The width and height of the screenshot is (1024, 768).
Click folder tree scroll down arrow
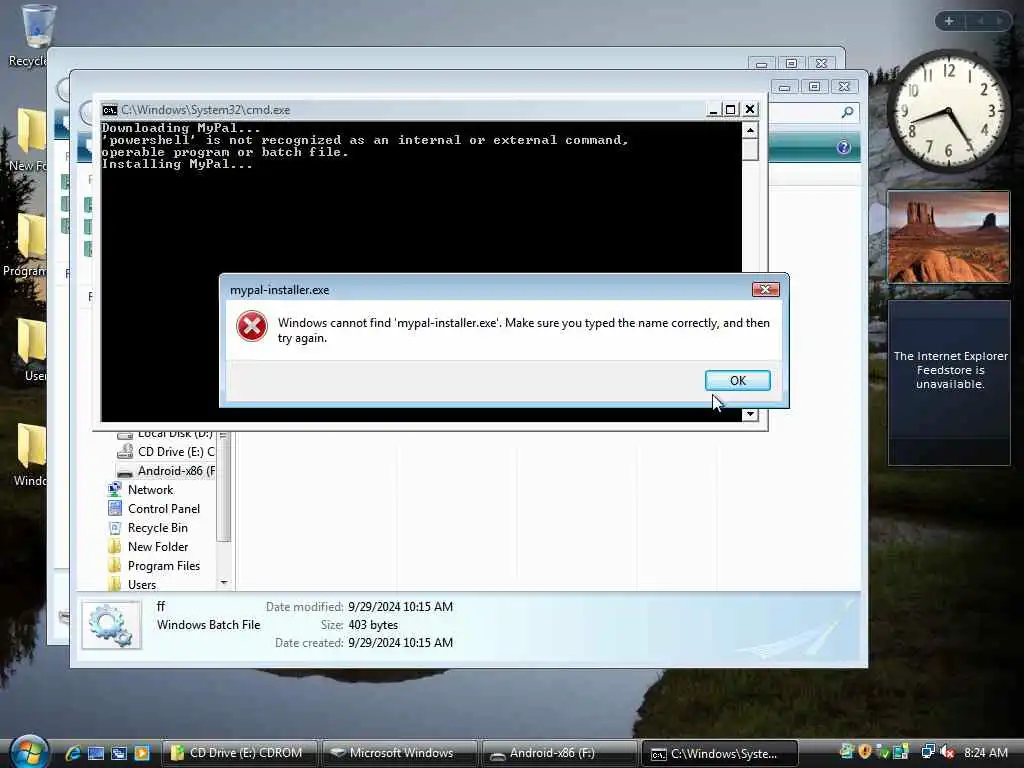(224, 583)
